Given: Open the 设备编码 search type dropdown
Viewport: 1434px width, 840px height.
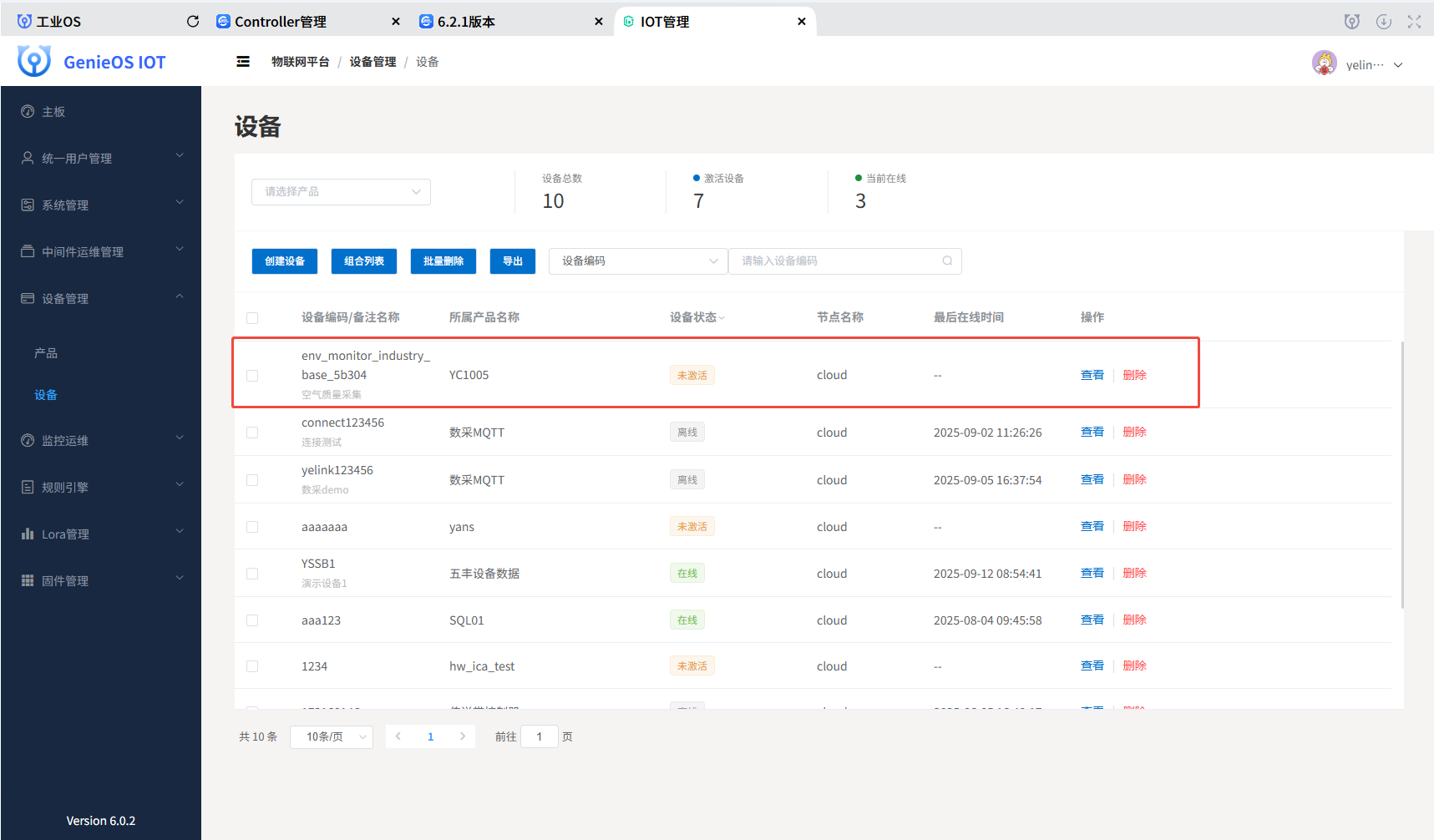Looking at the screenshot, I should point(638,261).
